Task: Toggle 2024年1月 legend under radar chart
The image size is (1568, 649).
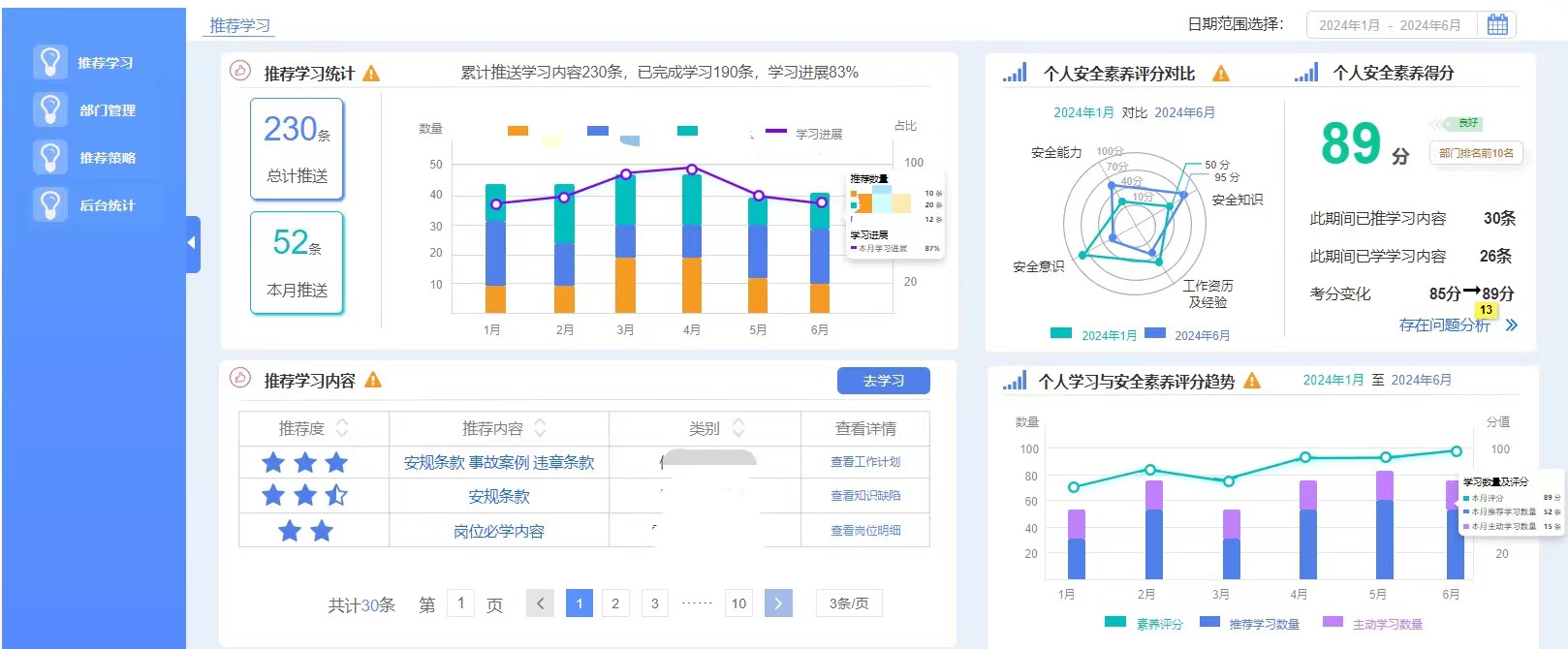Action: pyautogui.click(x=1061, y=334)
